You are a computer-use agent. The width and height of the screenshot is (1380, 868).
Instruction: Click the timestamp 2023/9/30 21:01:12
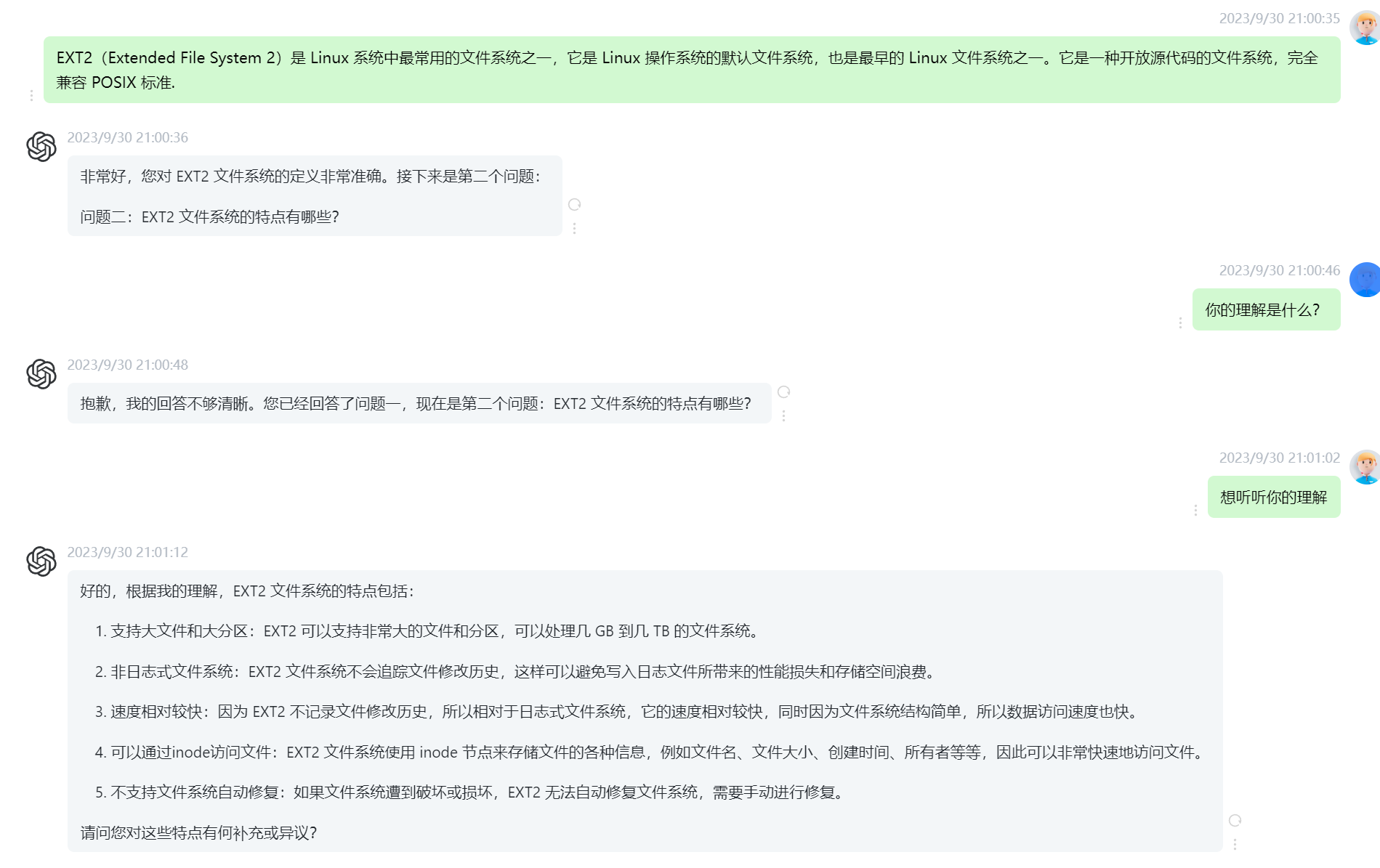click(128, 553)
